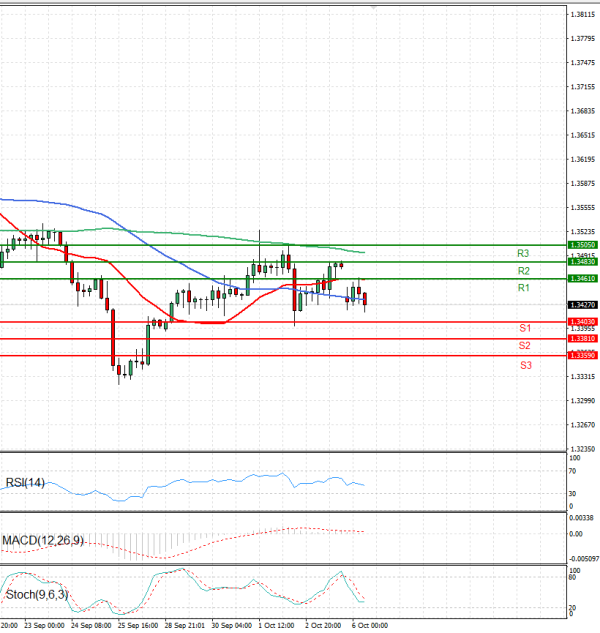Click the 1.33590 red price tag
Viewport: 600px width, 633px height.
click(x=582, y=355)
